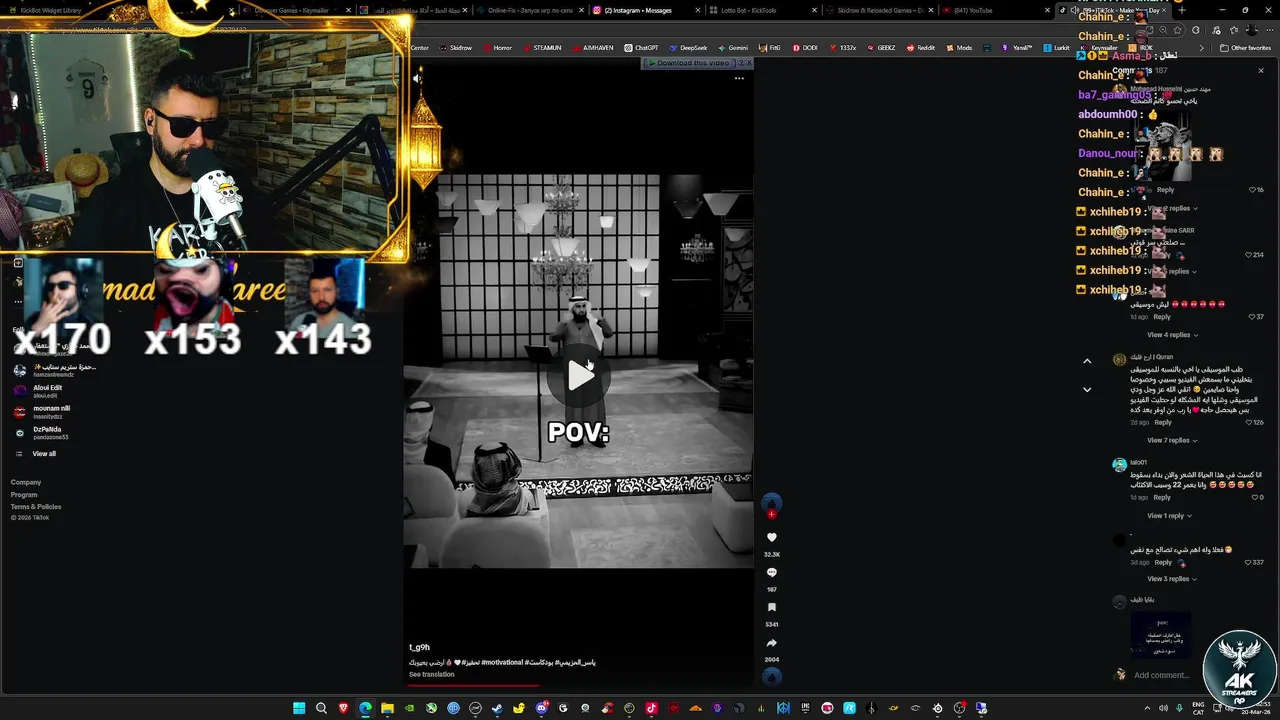The height and width of the screenshot is (720, 1280).
Task: Click the #motivational hashtag in caption
Action: 502,662
